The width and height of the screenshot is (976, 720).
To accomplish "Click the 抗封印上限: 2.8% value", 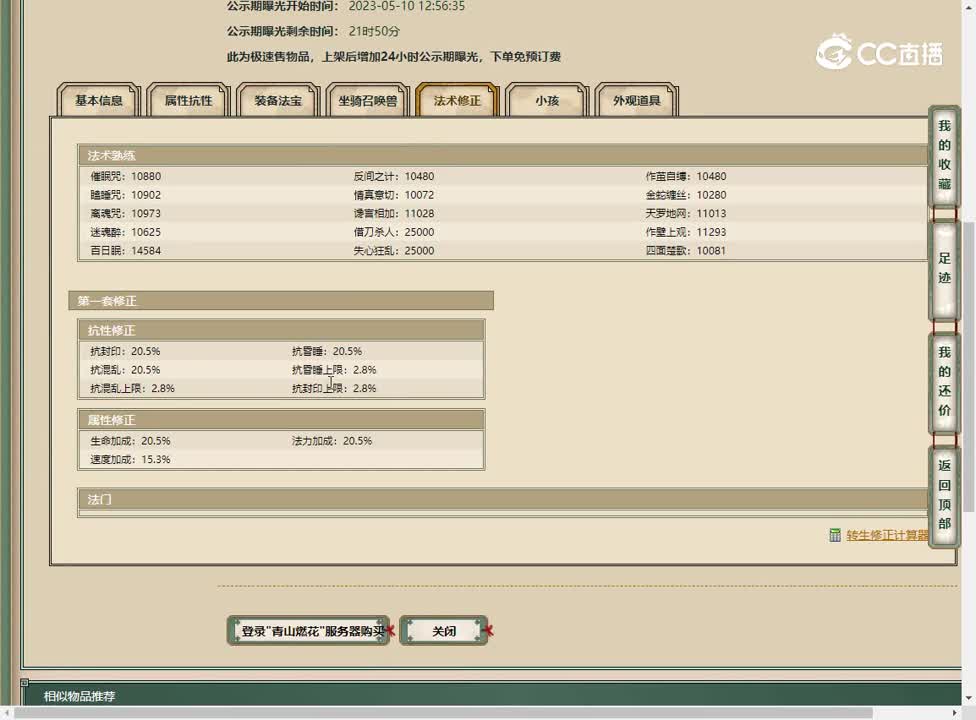I will click(x=334, y=388).
